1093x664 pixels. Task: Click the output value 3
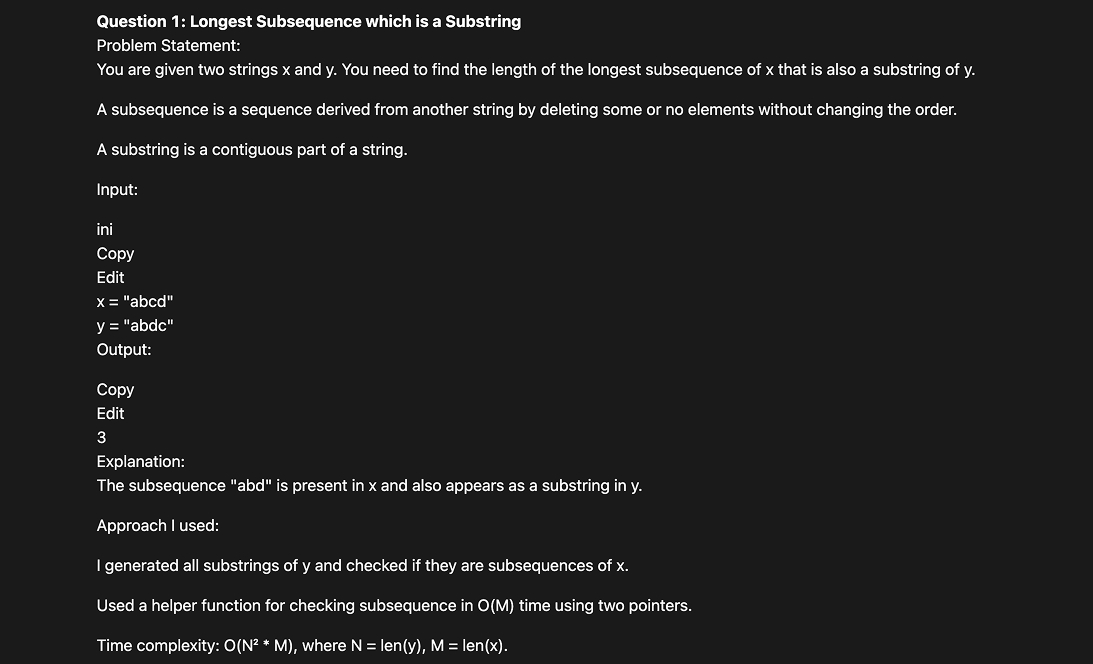[101, 438]
